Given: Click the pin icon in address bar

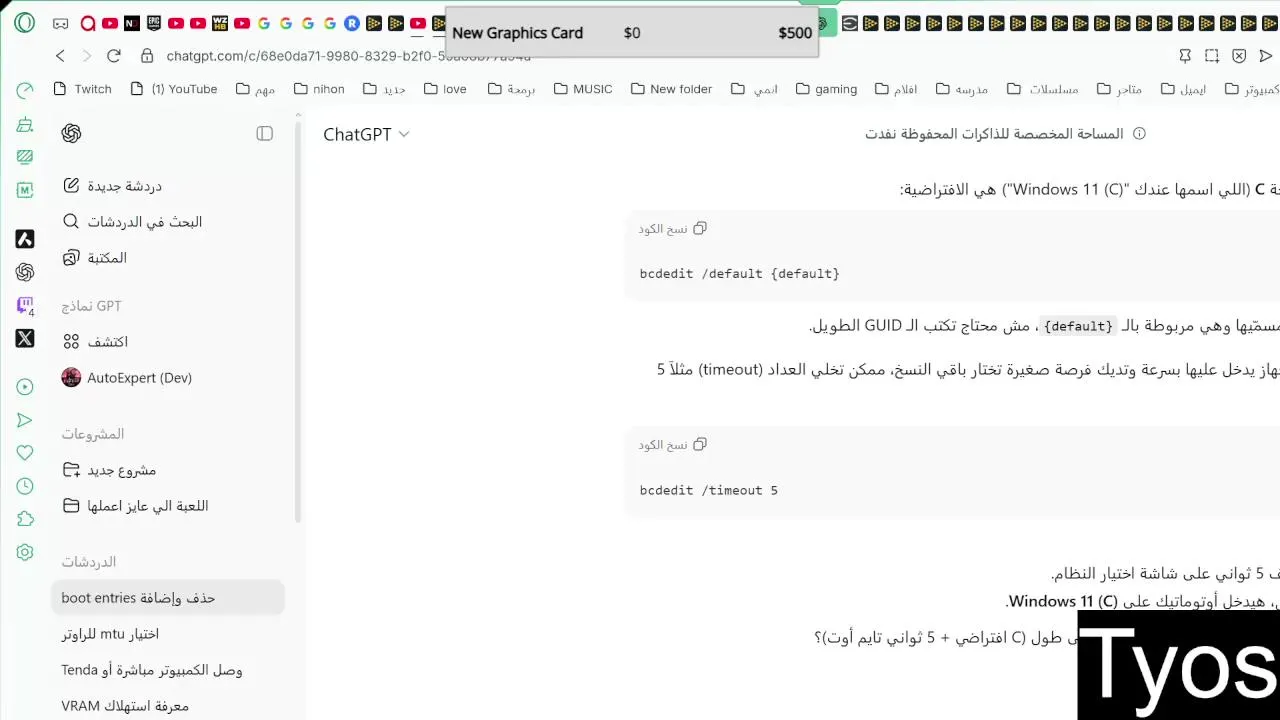Looking at the screenshot, I should [x=1185, y=56].
